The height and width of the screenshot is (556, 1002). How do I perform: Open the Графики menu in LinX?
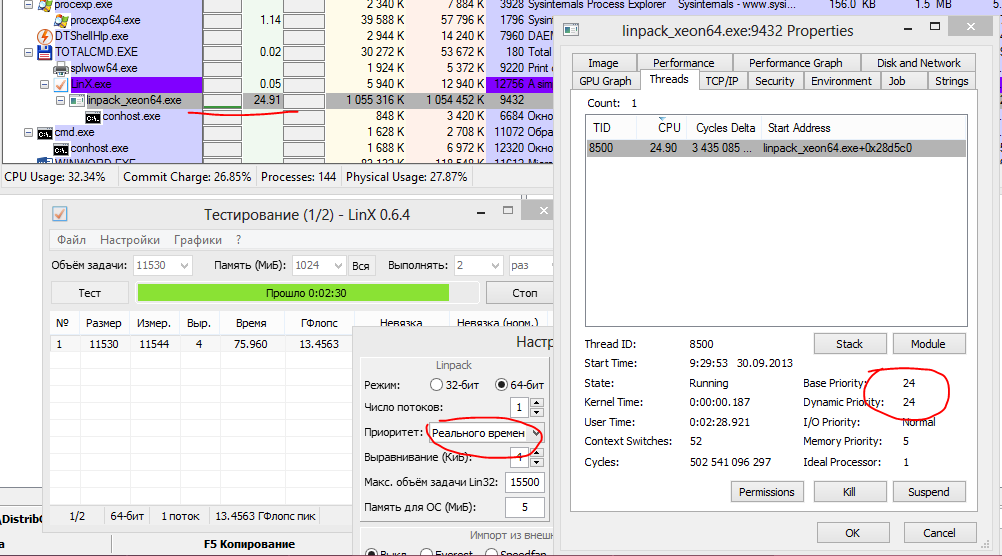tap(197, 240)
